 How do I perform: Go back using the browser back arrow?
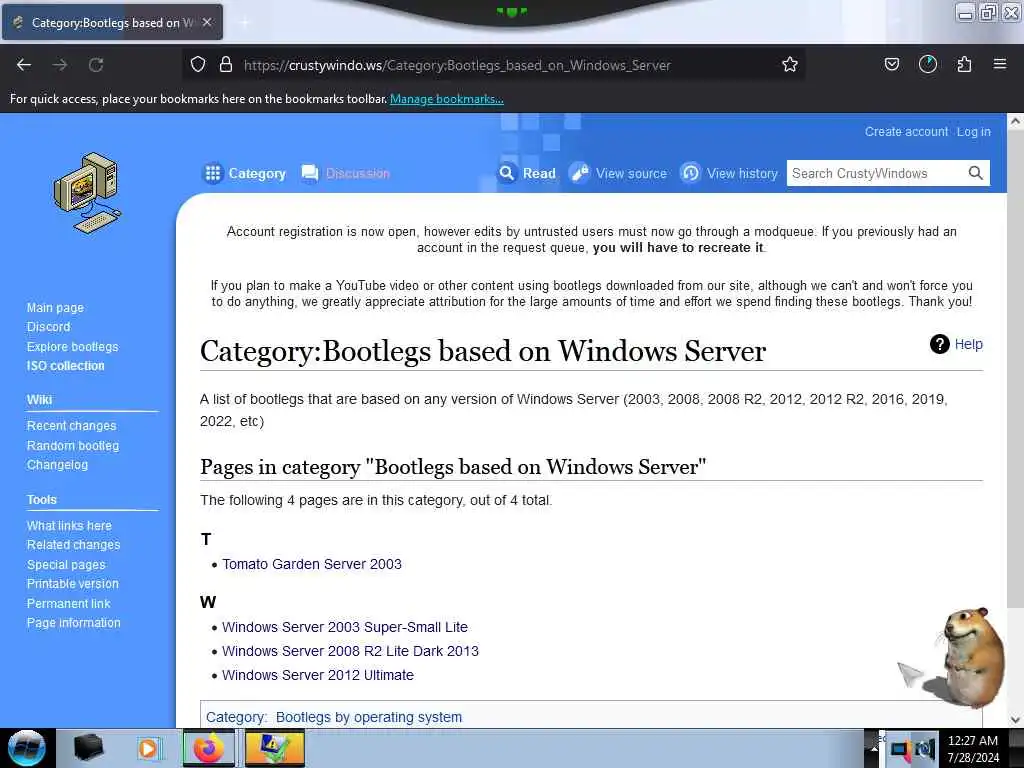coord(24,65)
